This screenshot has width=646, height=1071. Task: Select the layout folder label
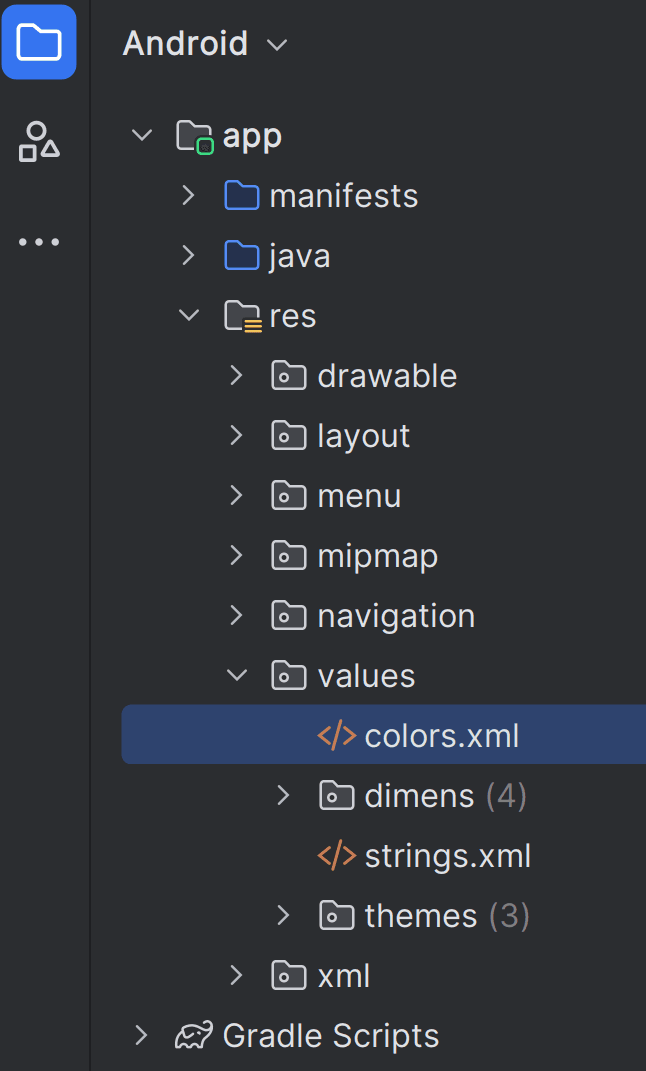click(x=363, y=437)
